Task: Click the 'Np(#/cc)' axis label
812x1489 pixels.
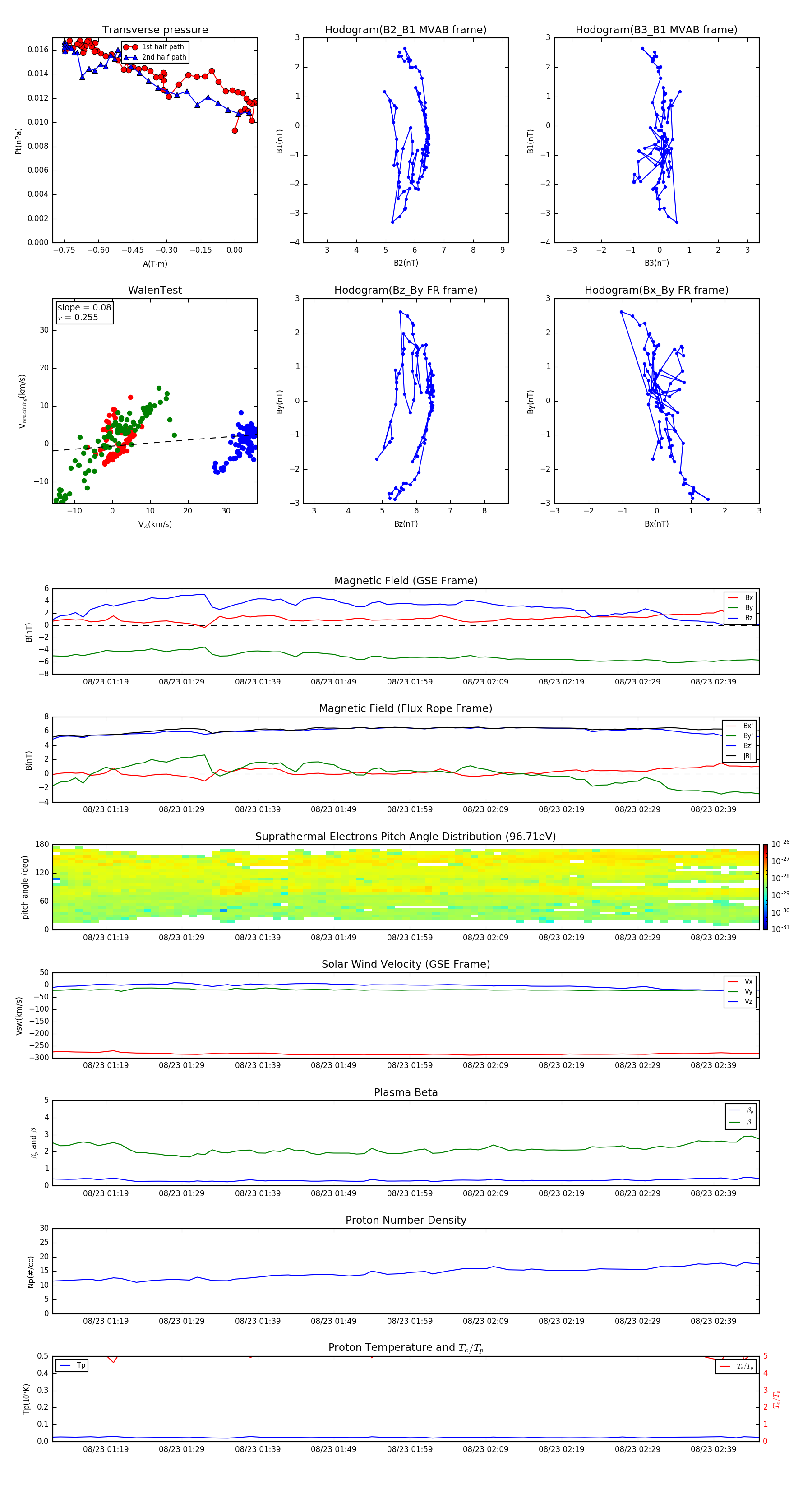Action: pos(31,1272)
